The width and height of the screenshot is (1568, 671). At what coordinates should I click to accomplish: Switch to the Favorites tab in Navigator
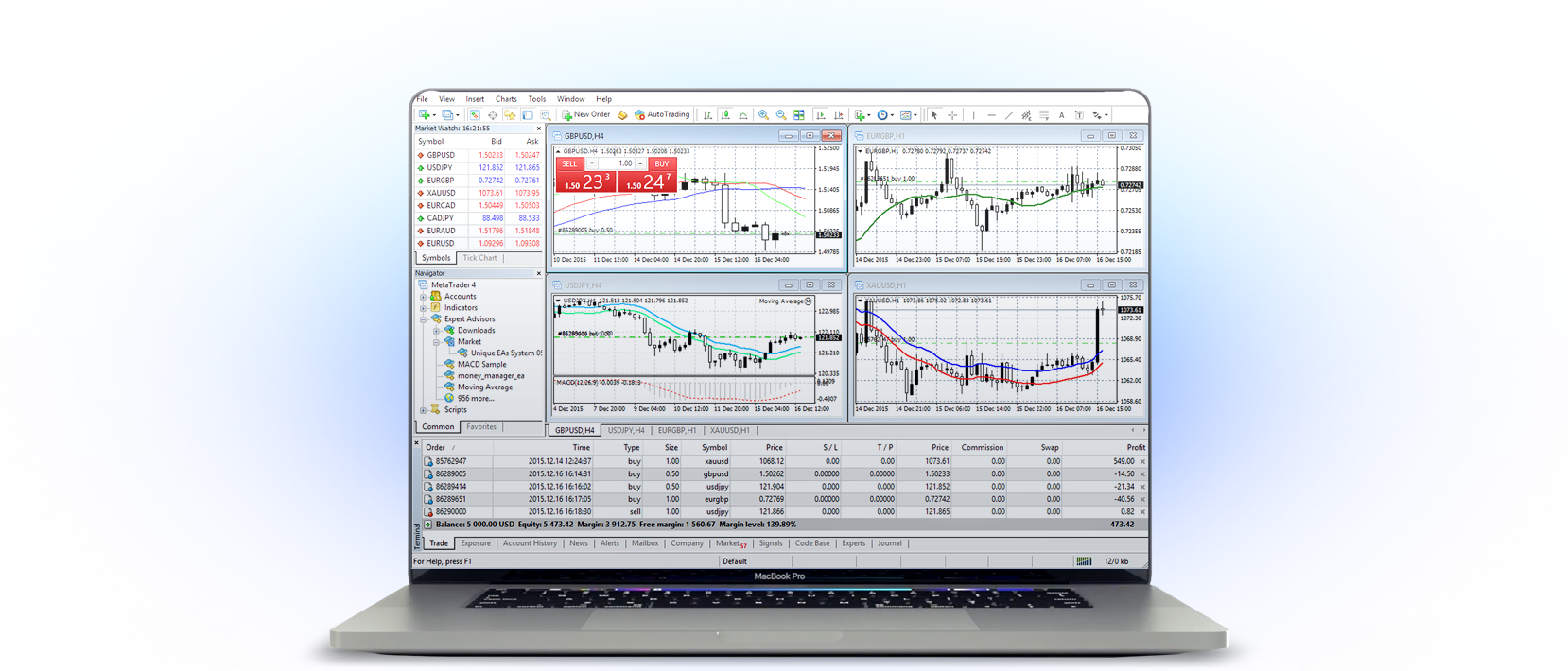coord(481,427)
